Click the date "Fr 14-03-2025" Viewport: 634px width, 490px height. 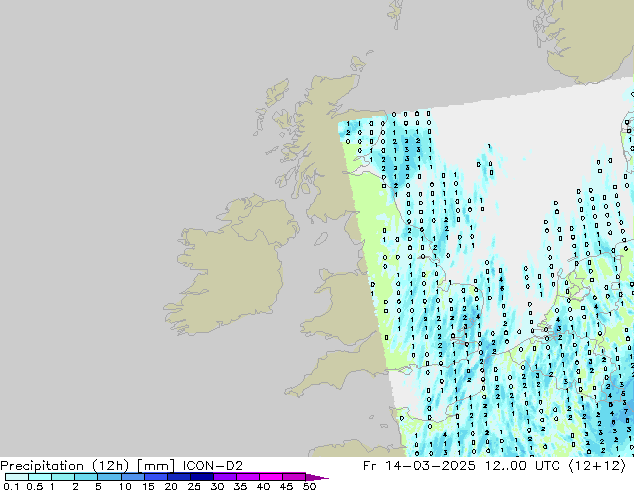[x=419, y=466]
